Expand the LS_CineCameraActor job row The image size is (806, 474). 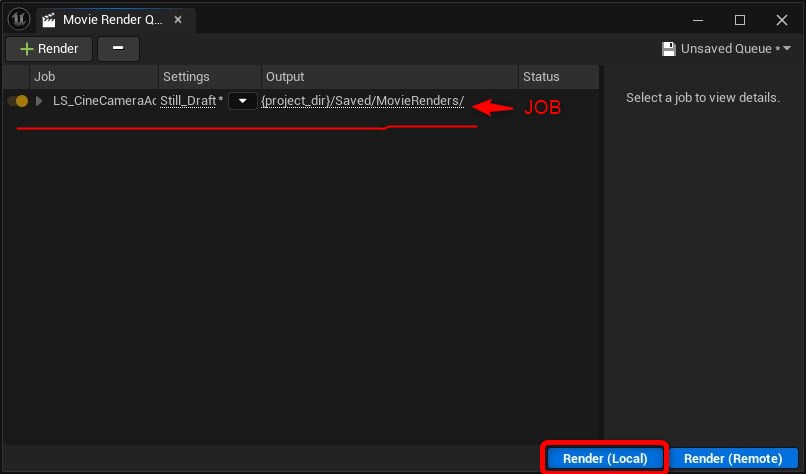pos(39,101)
